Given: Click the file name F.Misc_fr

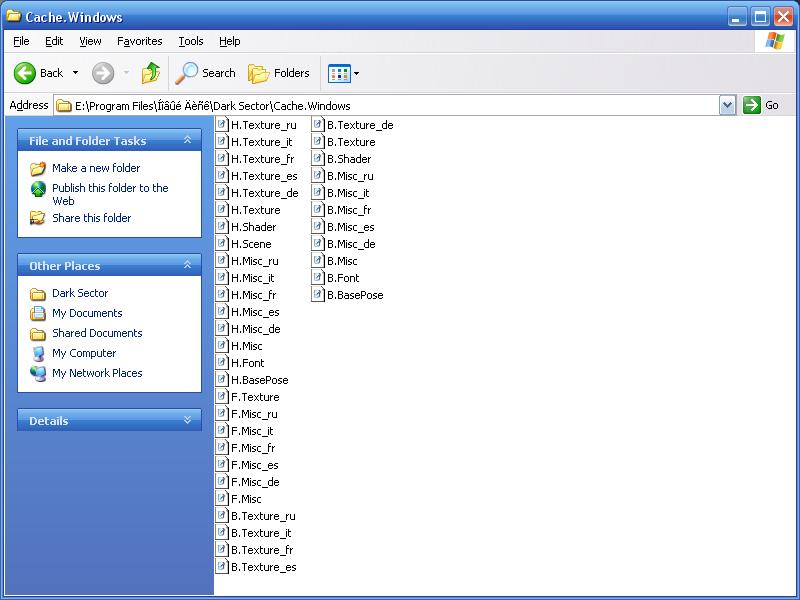Looking at the screenshot, I should click(x=253, y=447).
